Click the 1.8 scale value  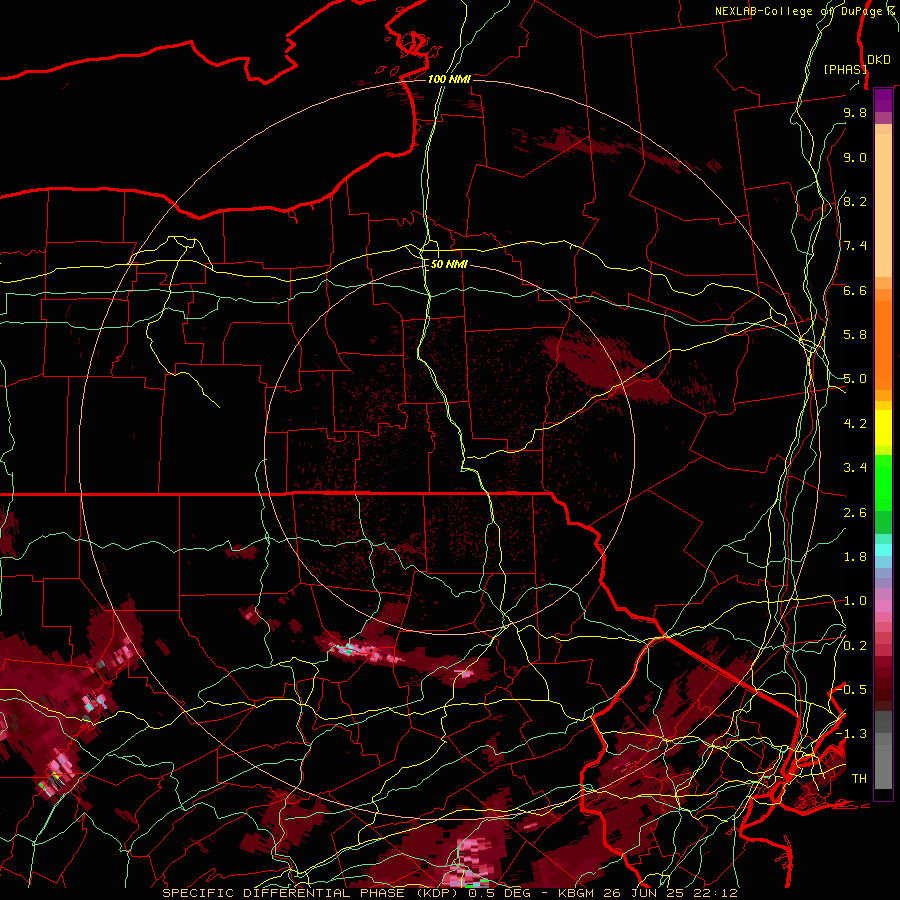(855, 557)
